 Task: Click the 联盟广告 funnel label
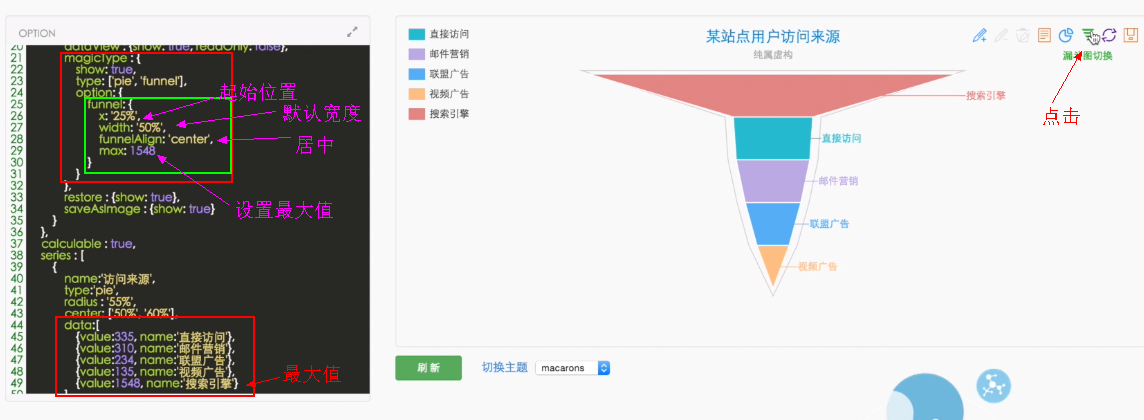829,224
